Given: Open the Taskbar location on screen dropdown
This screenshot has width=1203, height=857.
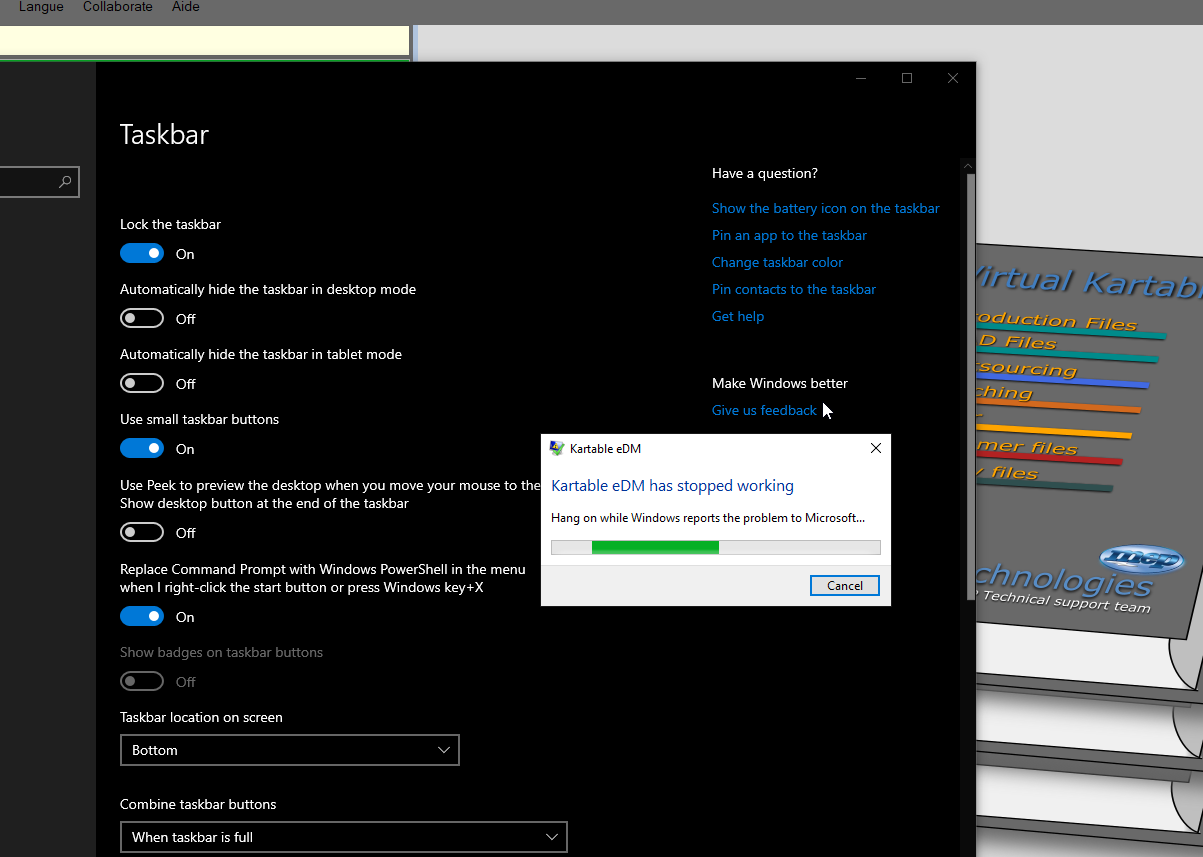Looking at the screenshot, I should [x=289, y=750].
